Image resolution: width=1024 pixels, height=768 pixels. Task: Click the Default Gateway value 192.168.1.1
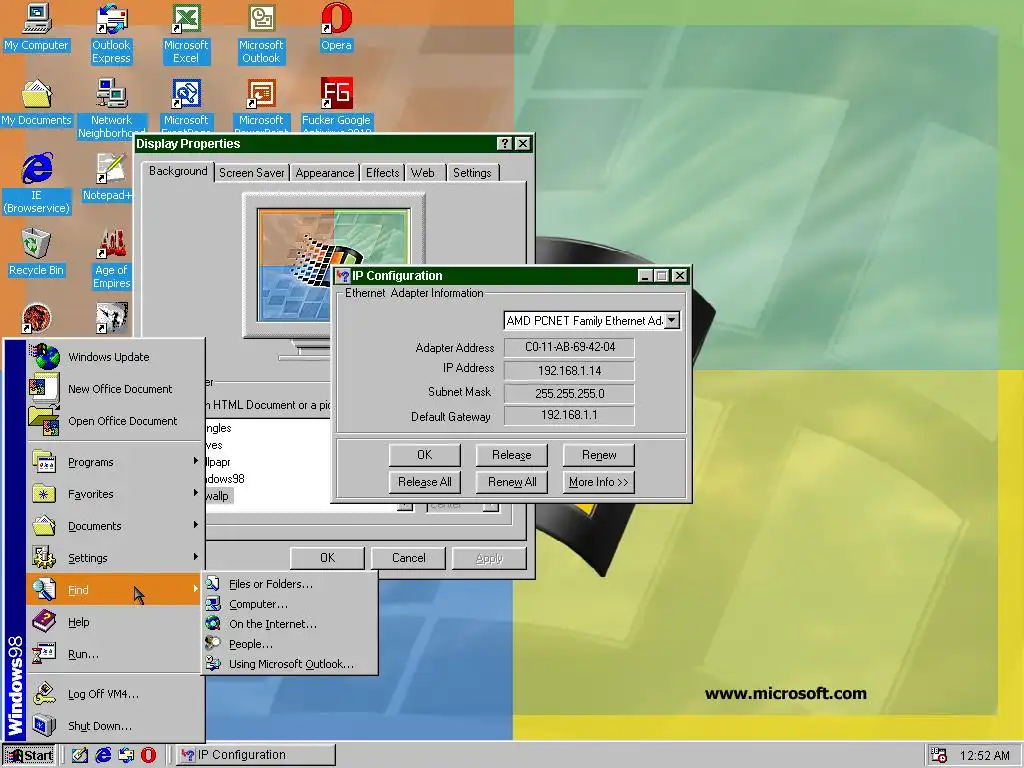569,415
